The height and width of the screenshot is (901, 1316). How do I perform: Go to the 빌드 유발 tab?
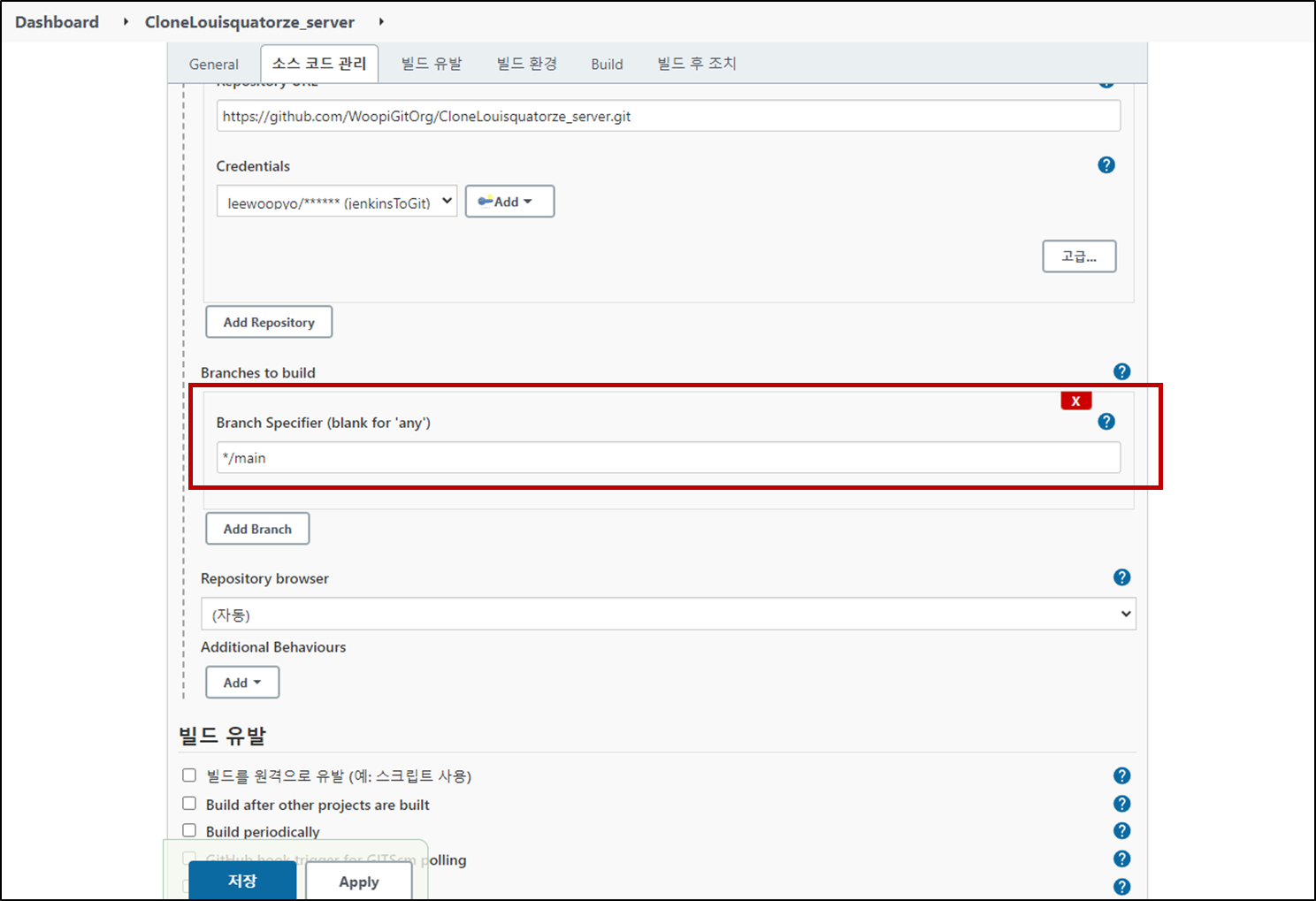point(432,64)
